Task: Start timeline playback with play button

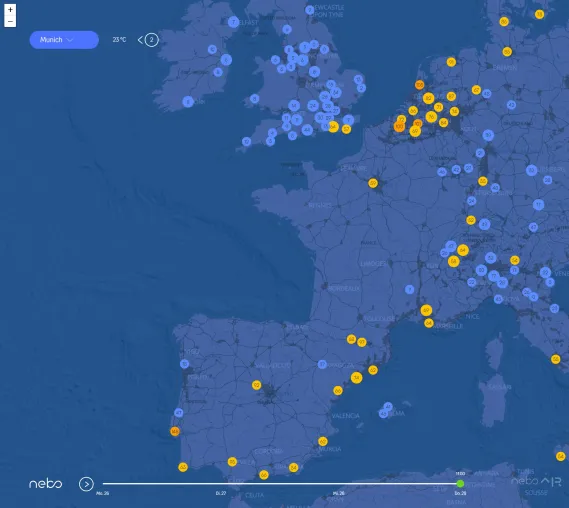Action: pos(86,484)
